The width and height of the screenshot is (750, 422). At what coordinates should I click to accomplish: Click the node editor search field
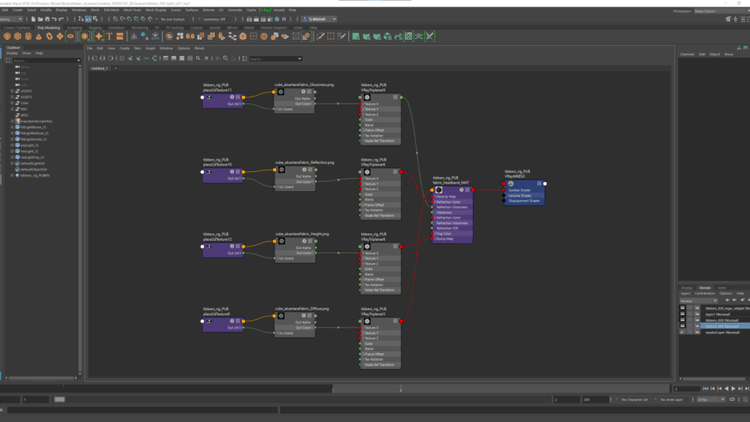[x=276, y=59]
